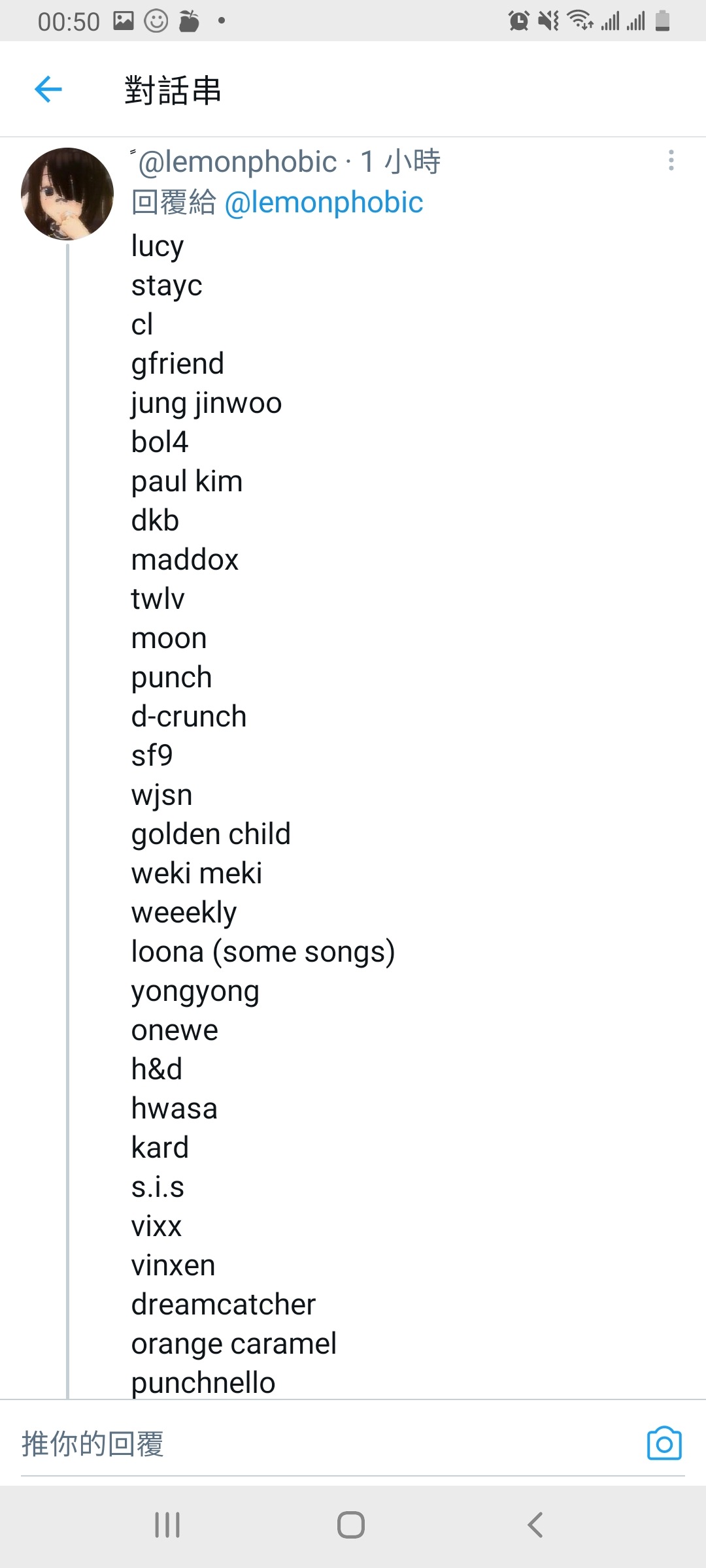Tap the tweet text line "dreamcatcher"

(223, 1305)
